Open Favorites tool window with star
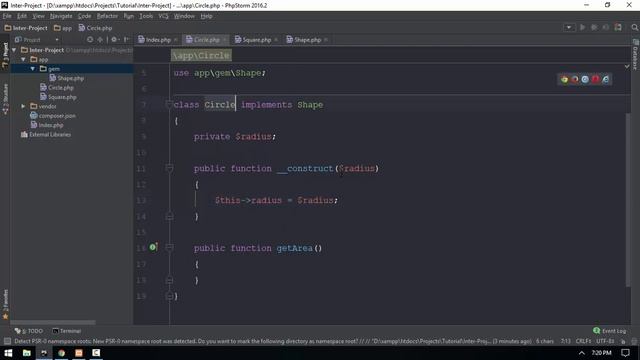The width and height of the screenshot is (640, 360). [x=5, y=304]
